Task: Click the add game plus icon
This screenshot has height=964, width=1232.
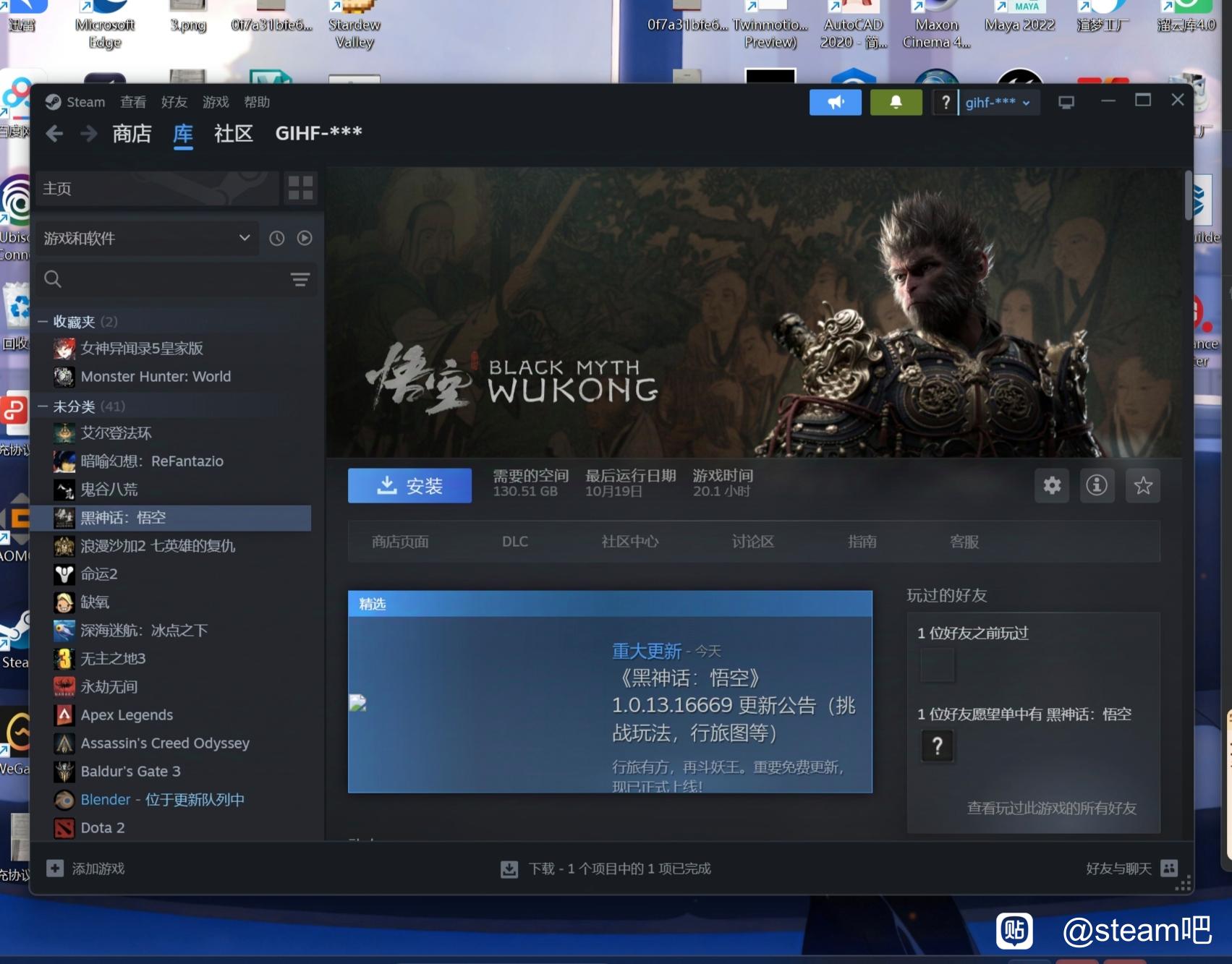Action: [x=55, y=868]
